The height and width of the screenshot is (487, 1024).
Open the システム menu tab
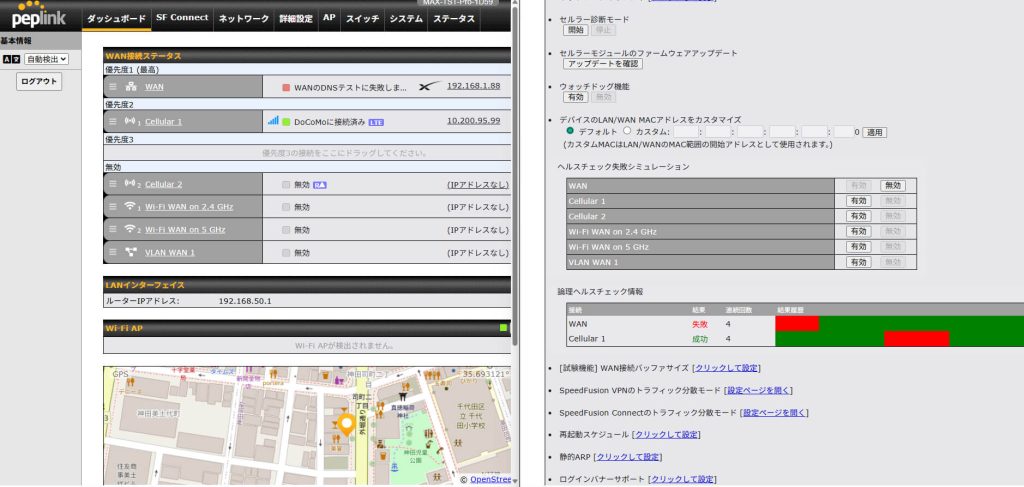pos(406,18)
